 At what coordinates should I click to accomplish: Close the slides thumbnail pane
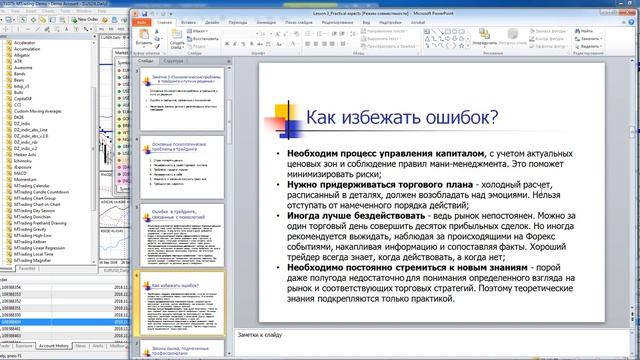229,61
